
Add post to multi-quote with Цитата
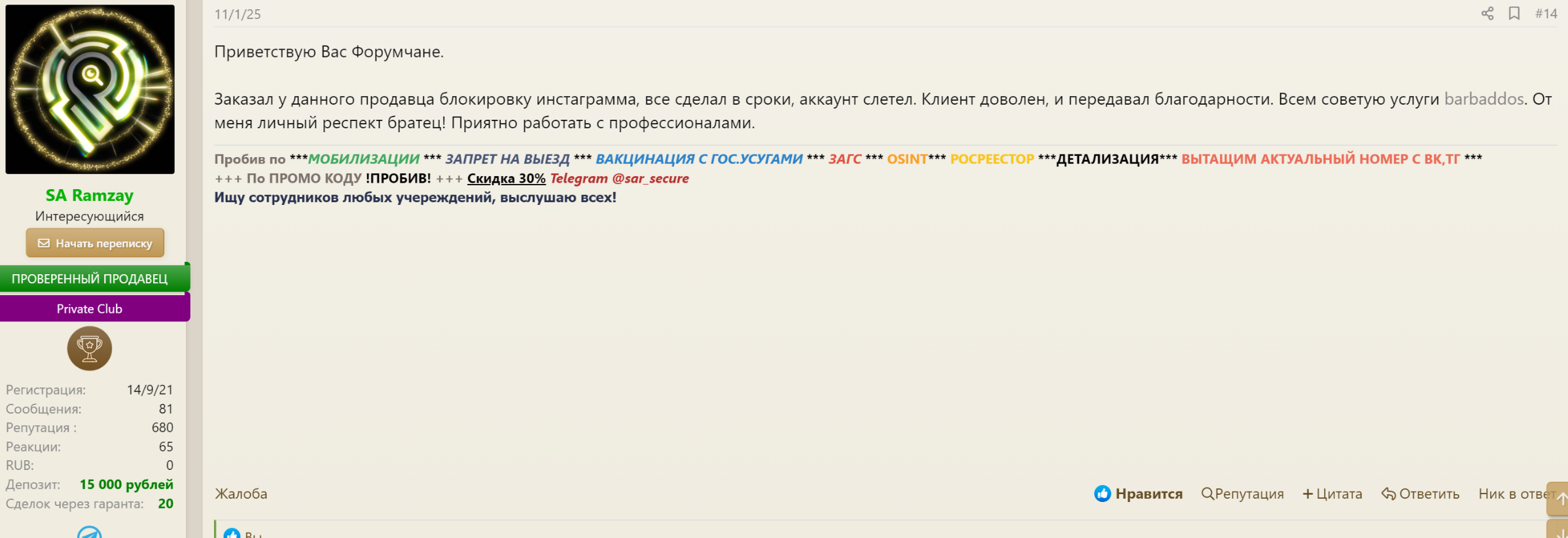[1332, 493]
